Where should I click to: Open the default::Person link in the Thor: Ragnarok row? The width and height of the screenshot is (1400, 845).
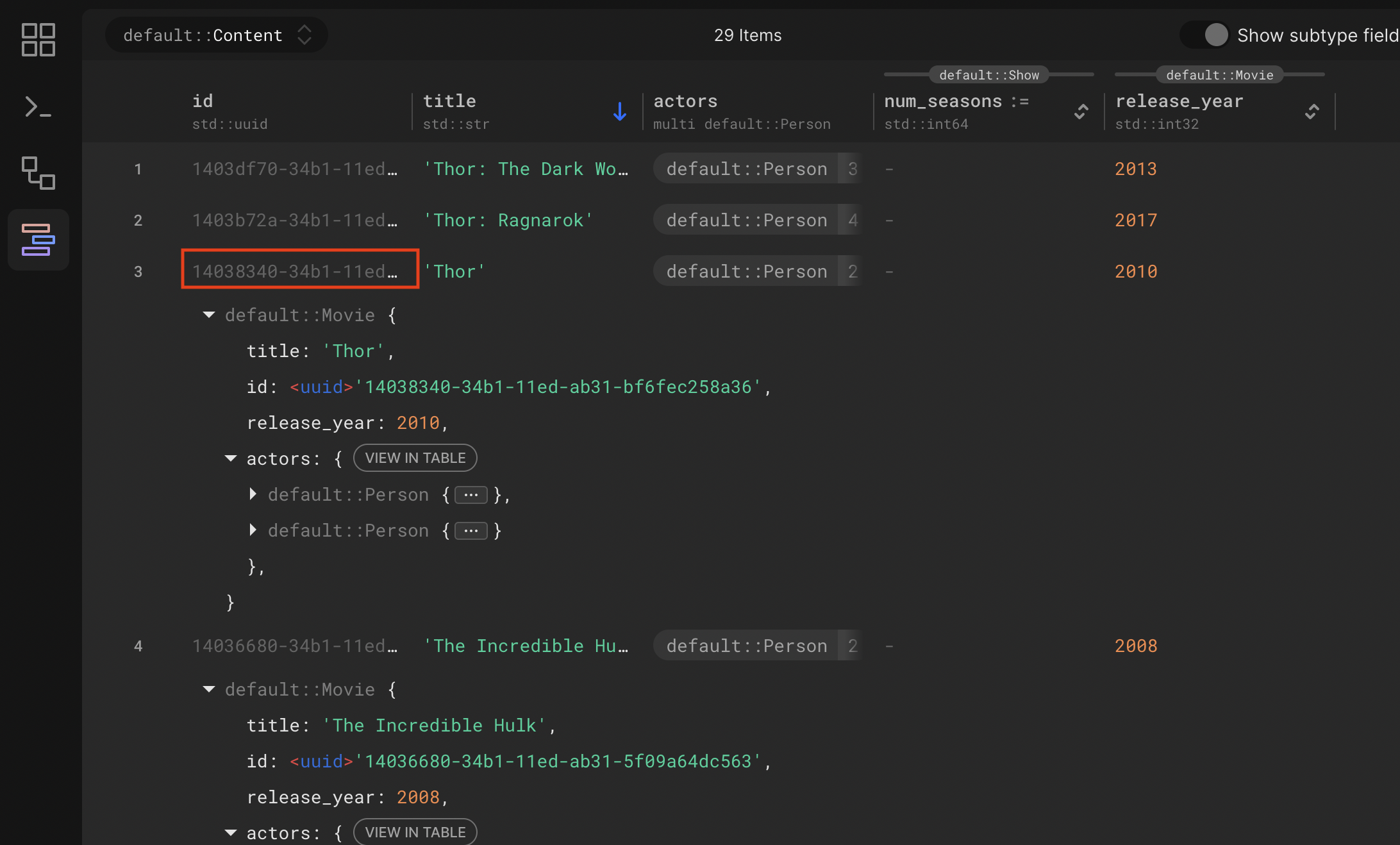pos(747,220)
